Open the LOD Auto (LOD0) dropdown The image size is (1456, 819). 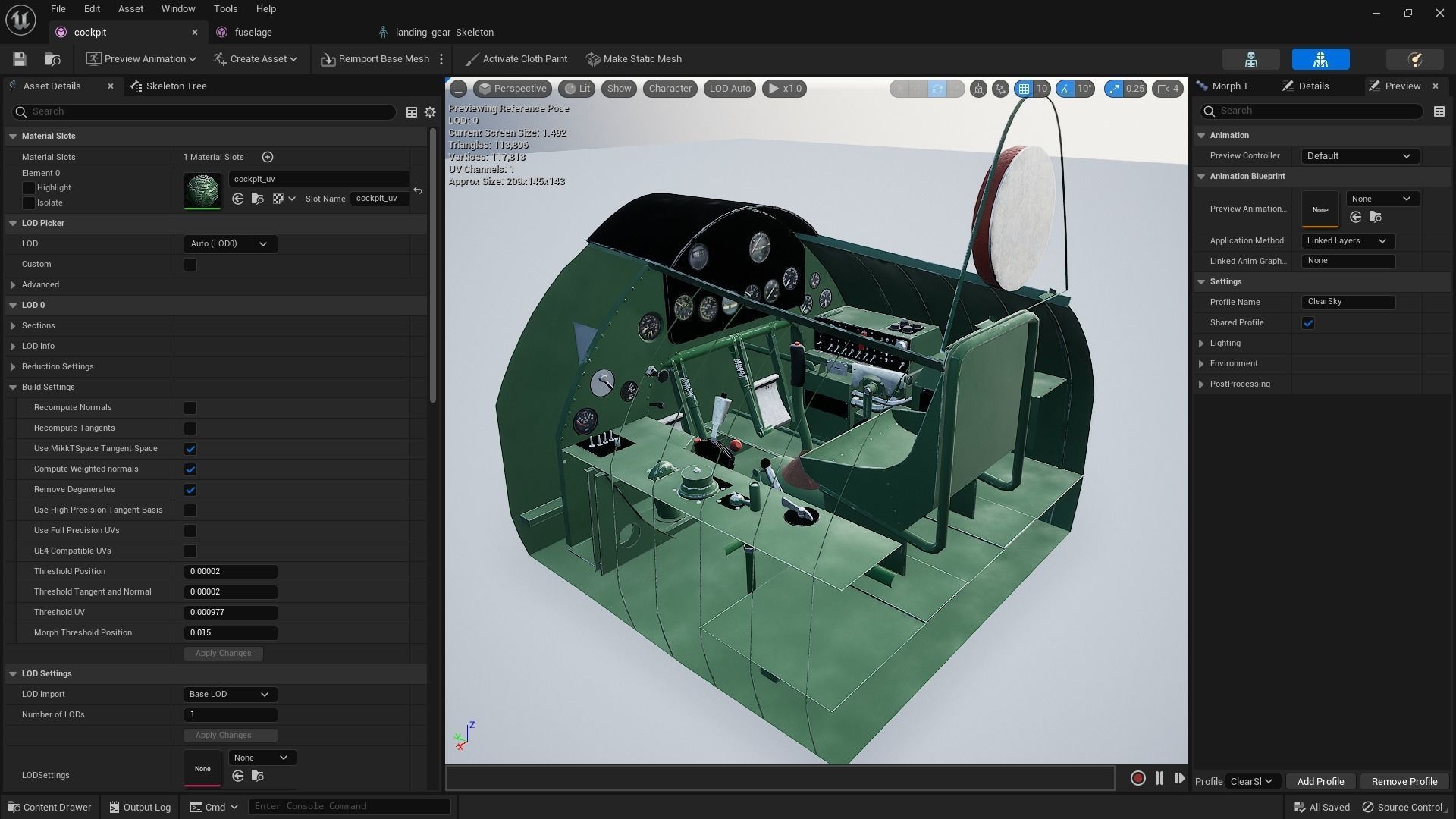[231, 244]
